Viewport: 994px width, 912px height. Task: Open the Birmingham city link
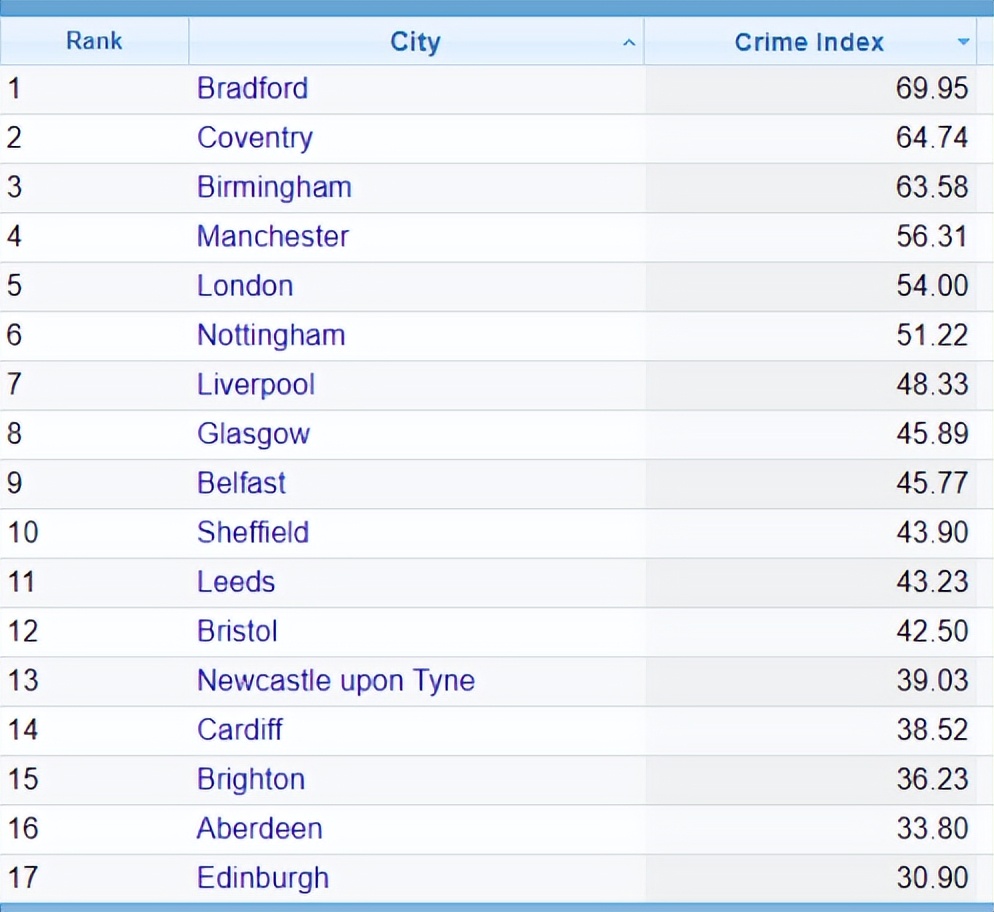pyautogui.click(x=274, y=187)
